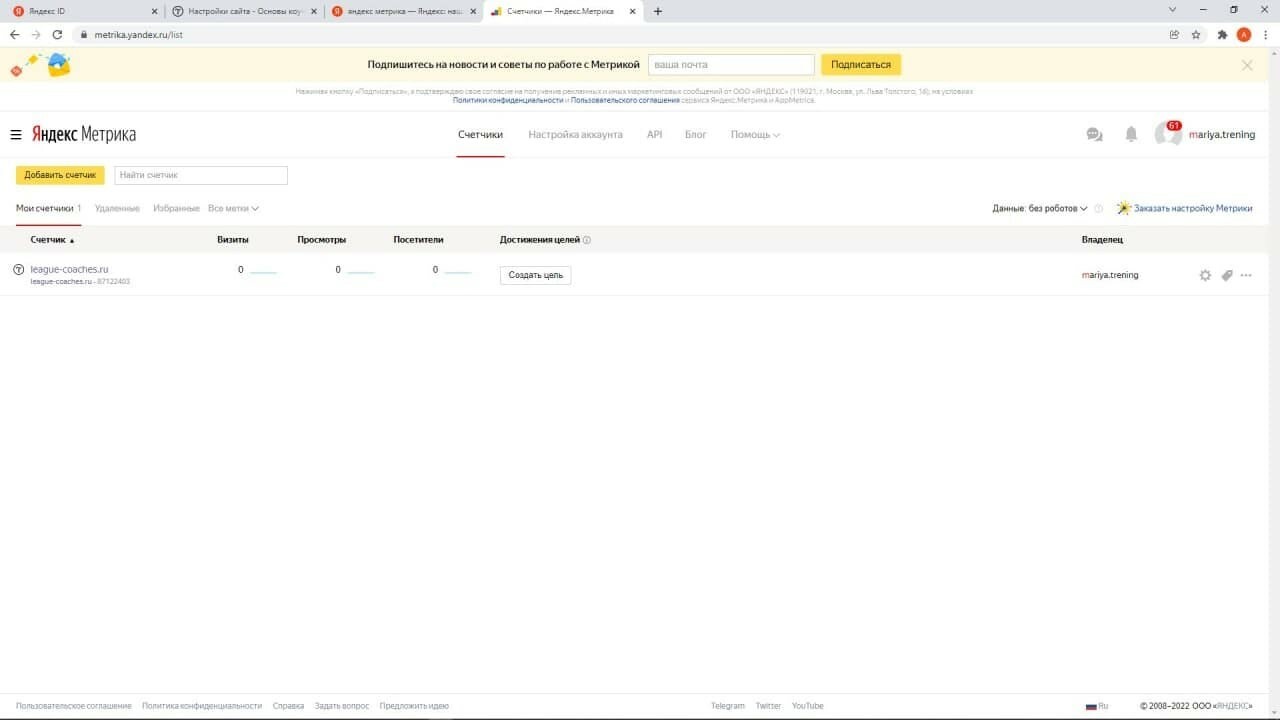1280x720 pixels.
Task: Open the Справка footer link
Action: [288, 706]
